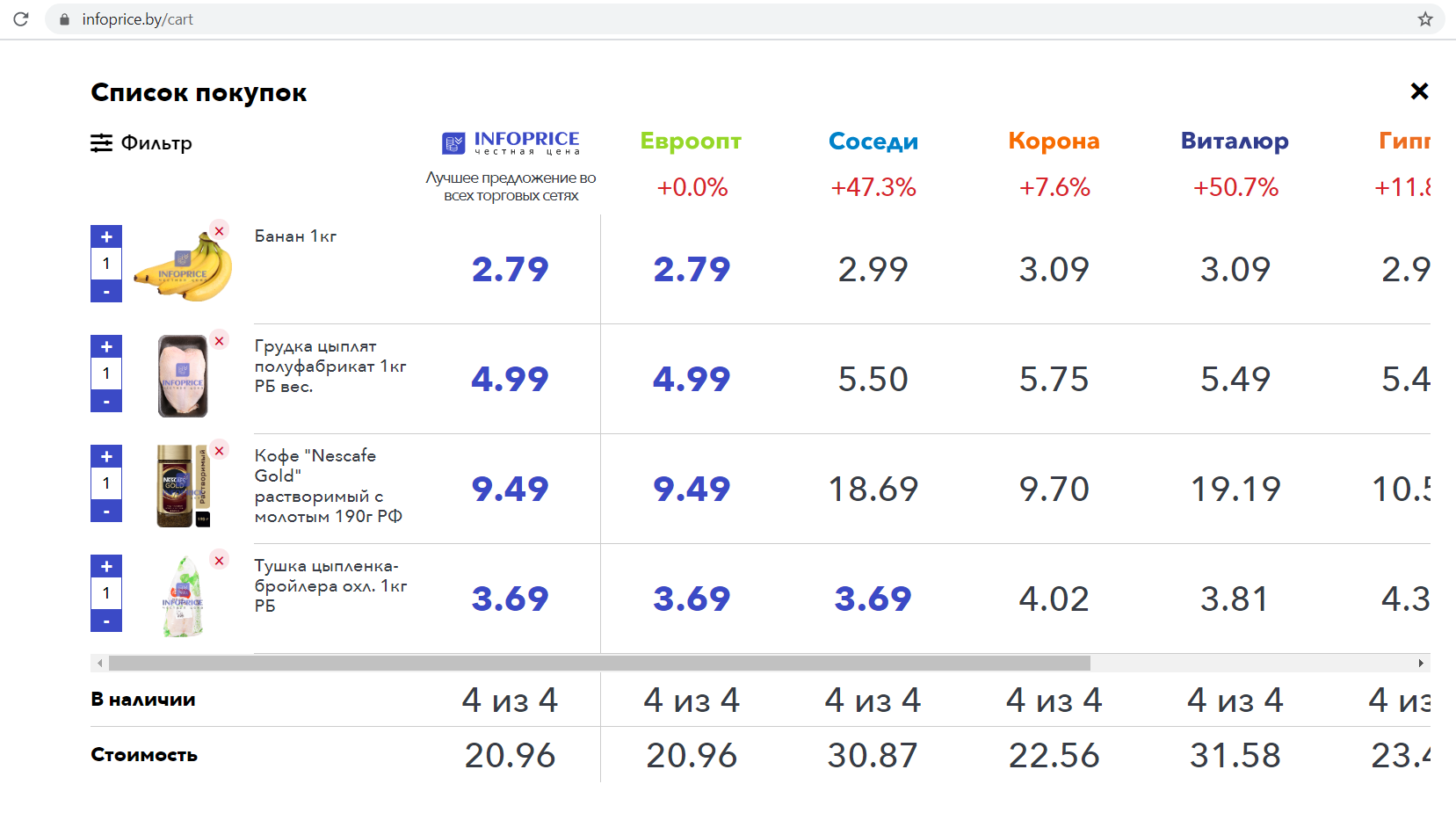Image resolution: width=1456 pixels, height=813 pixels.
Task: Bookmark this page with the star icon
Action: click(x=1425, y=18)
